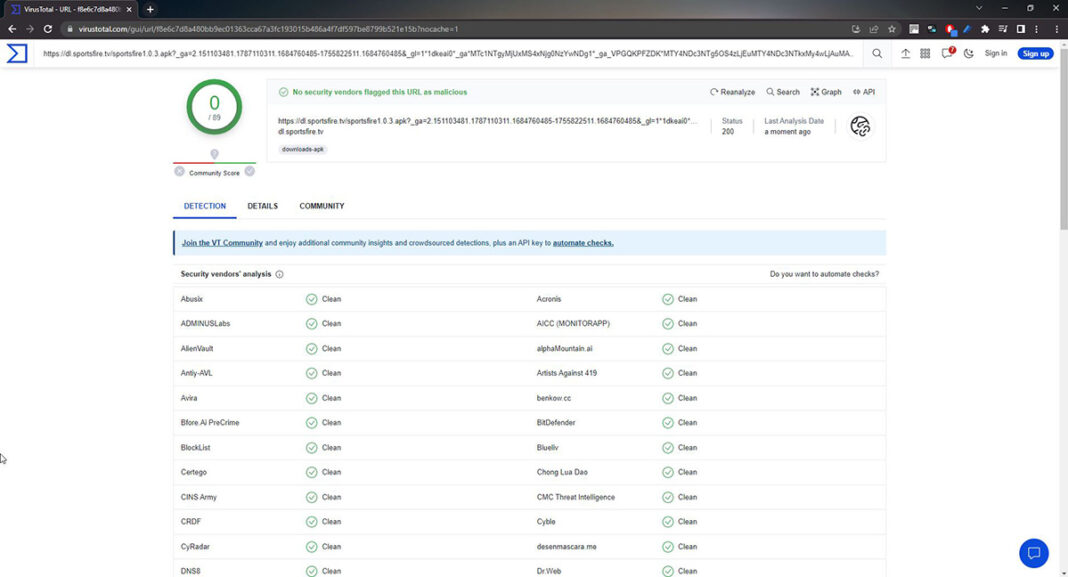Switch to the Details tab
Viewport: 1068px width, 577px height.
(263, 206)
